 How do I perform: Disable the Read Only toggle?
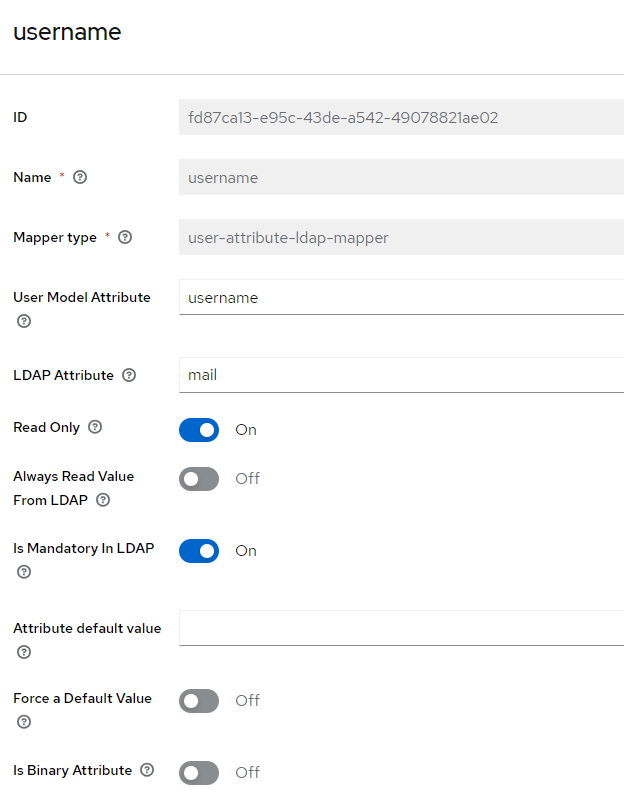(199, 430)
